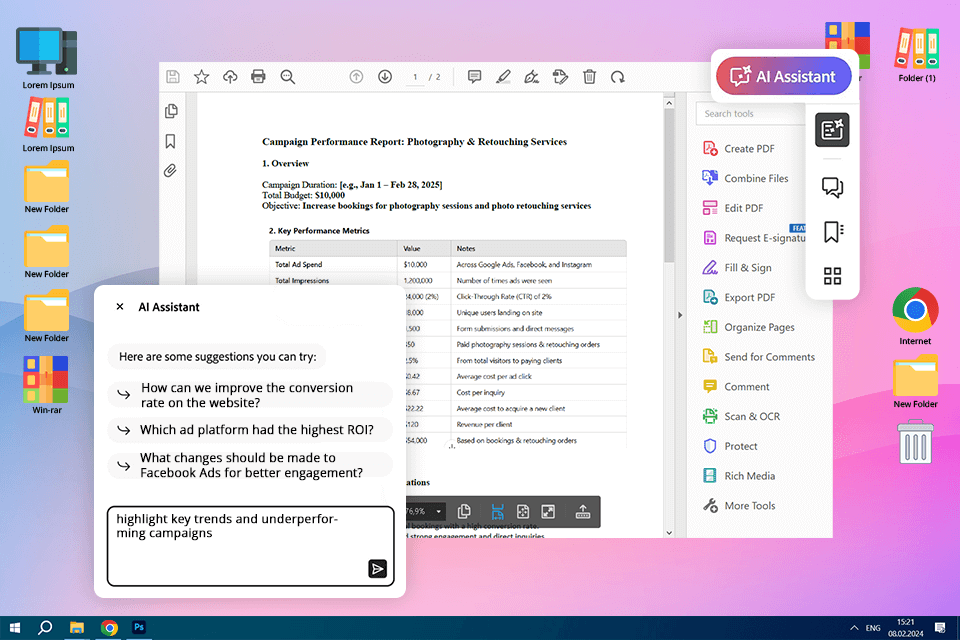Click the Save icon in PDF toolbar

(x=173, y=77)
